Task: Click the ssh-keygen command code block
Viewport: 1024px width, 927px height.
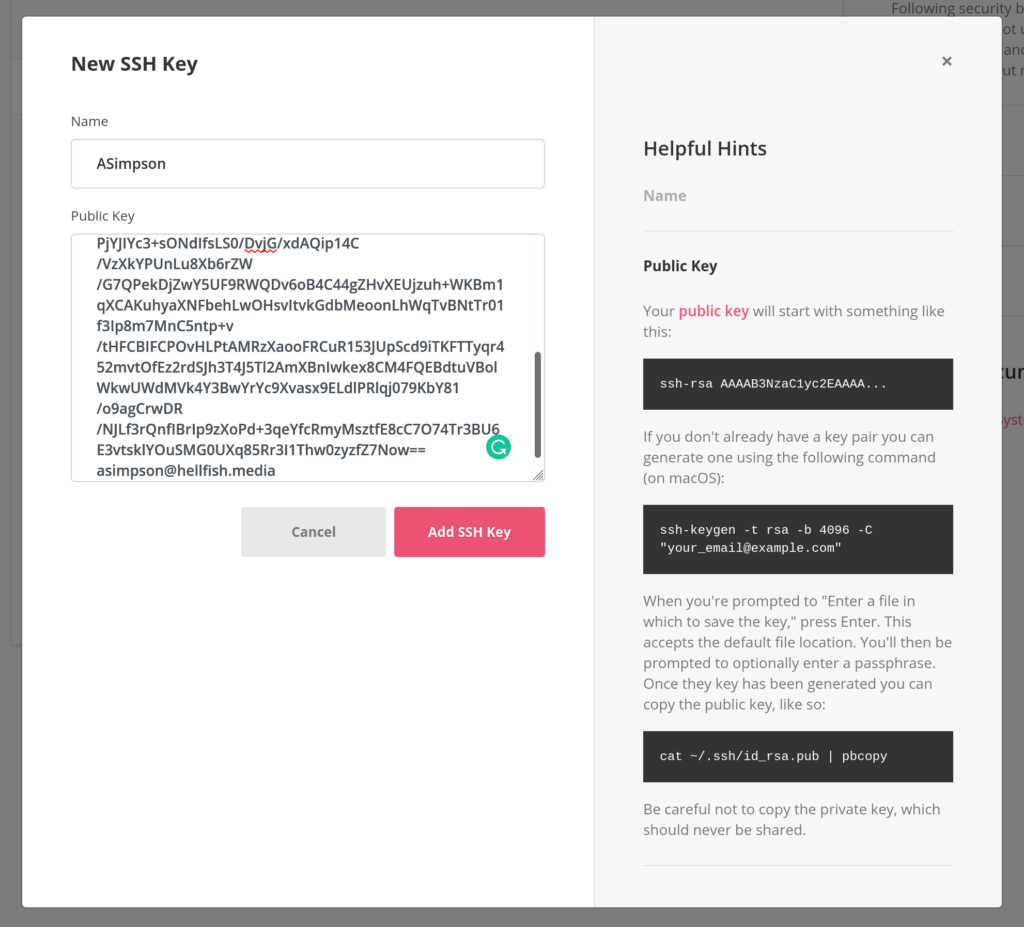Action: 797,539
